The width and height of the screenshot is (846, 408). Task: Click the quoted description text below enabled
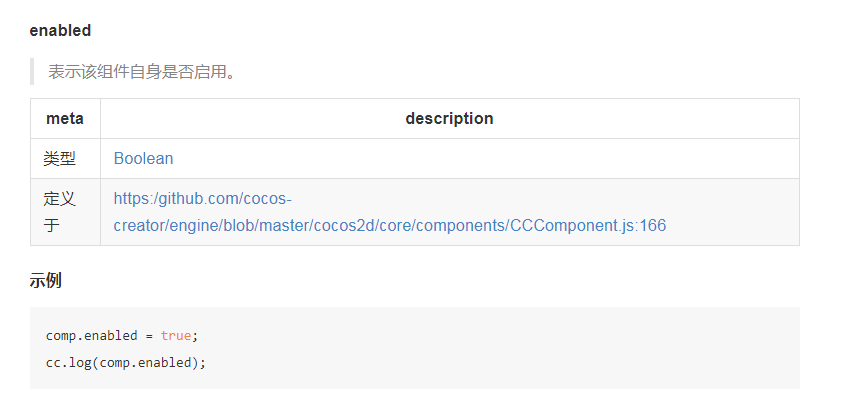[x=142, y=72]
